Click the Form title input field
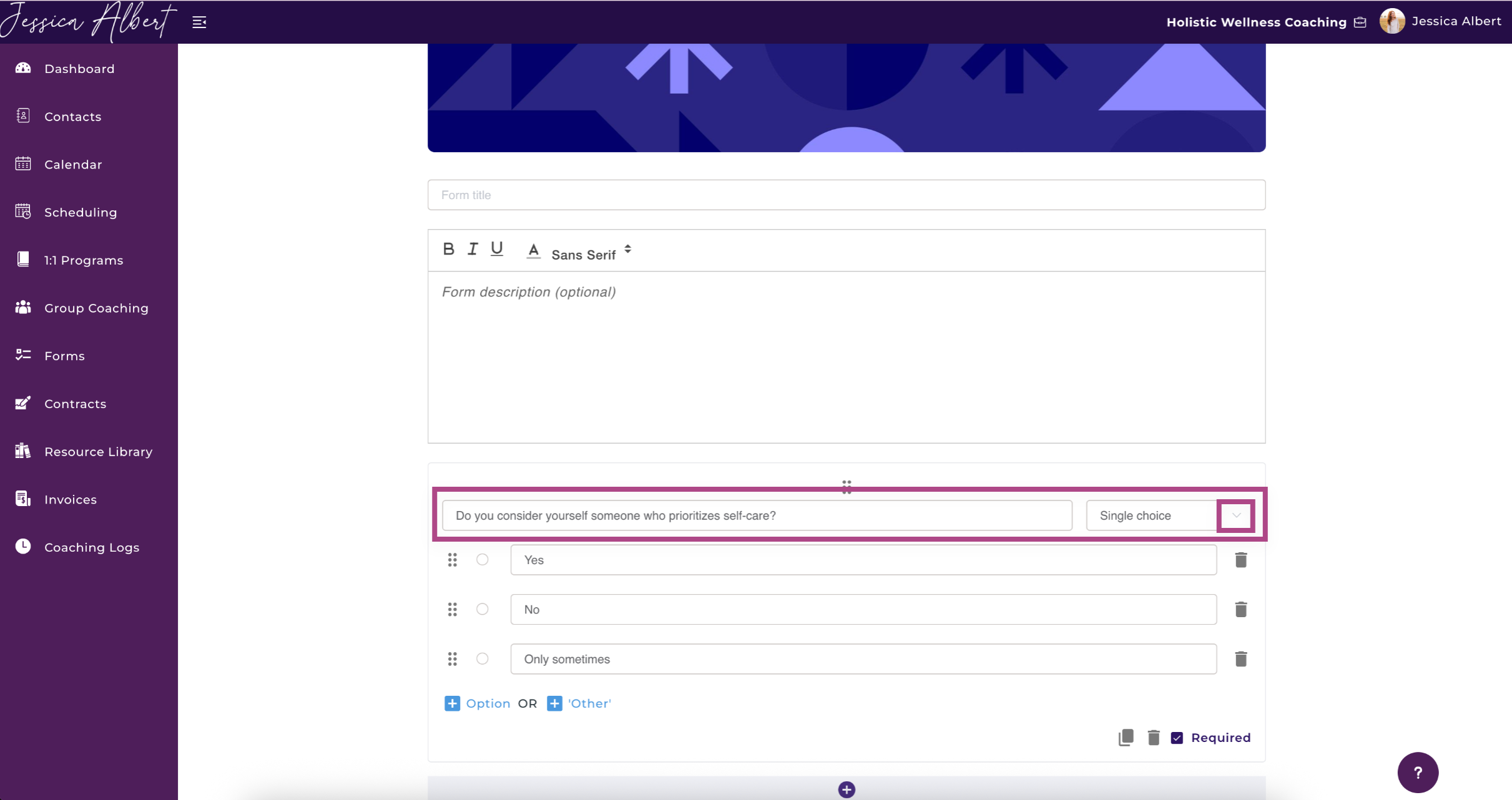 (846, 195)
